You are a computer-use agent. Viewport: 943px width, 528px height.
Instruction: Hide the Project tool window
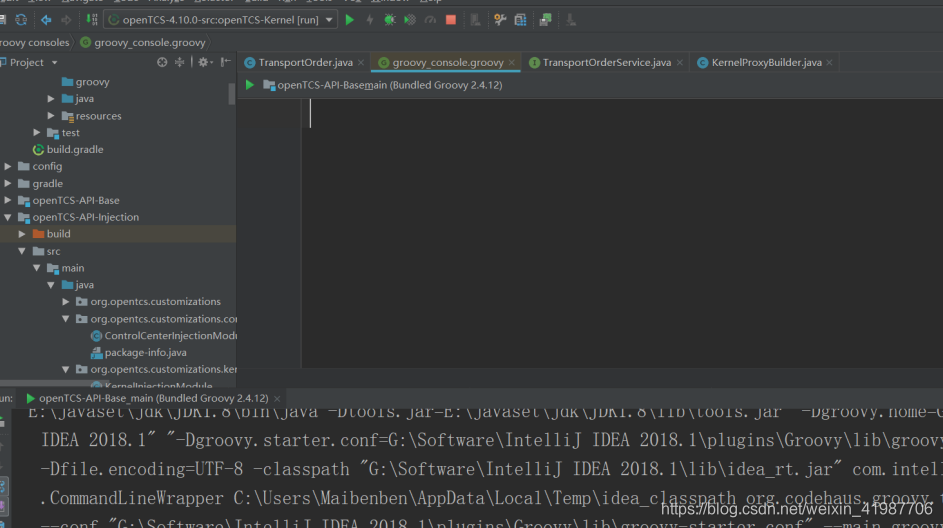click(x=226, y=62)
